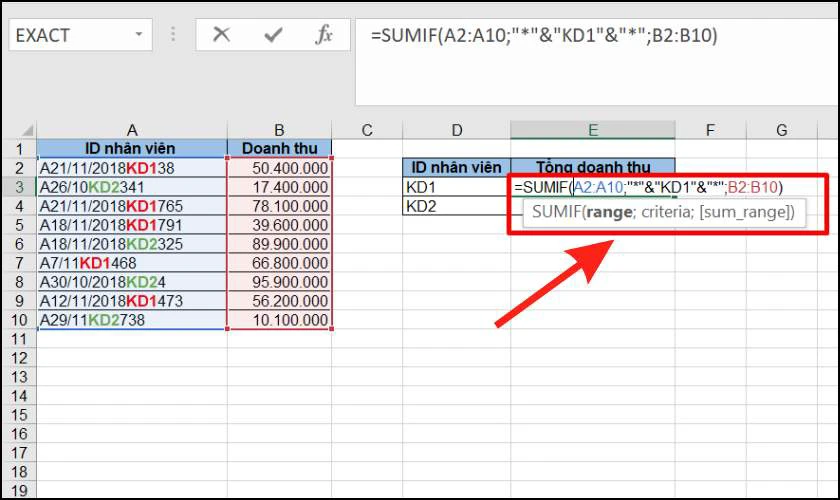Select cell A18/11/2018KD1791
The image size is (840, 500).
(132, 225)
